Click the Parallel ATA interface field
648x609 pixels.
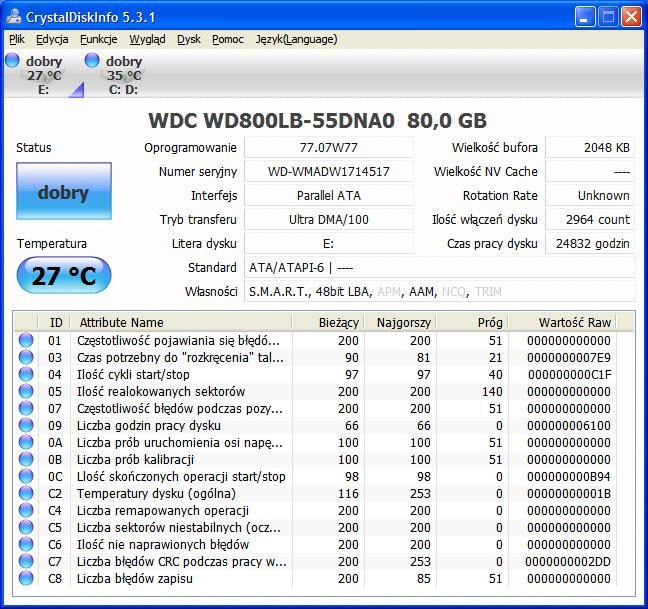(x=329, y=195)
